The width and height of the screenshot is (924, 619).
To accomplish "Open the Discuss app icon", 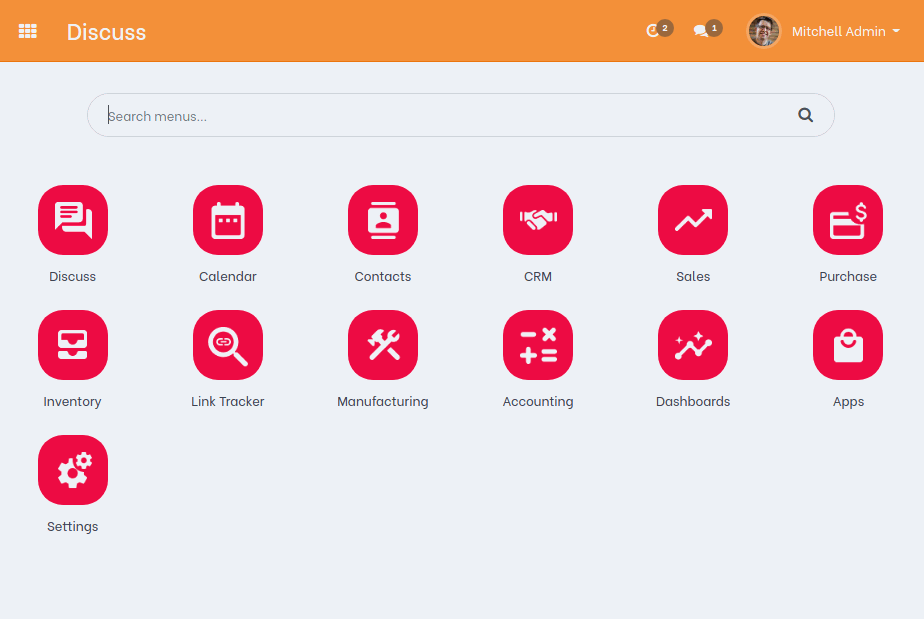I will (73, 220).
